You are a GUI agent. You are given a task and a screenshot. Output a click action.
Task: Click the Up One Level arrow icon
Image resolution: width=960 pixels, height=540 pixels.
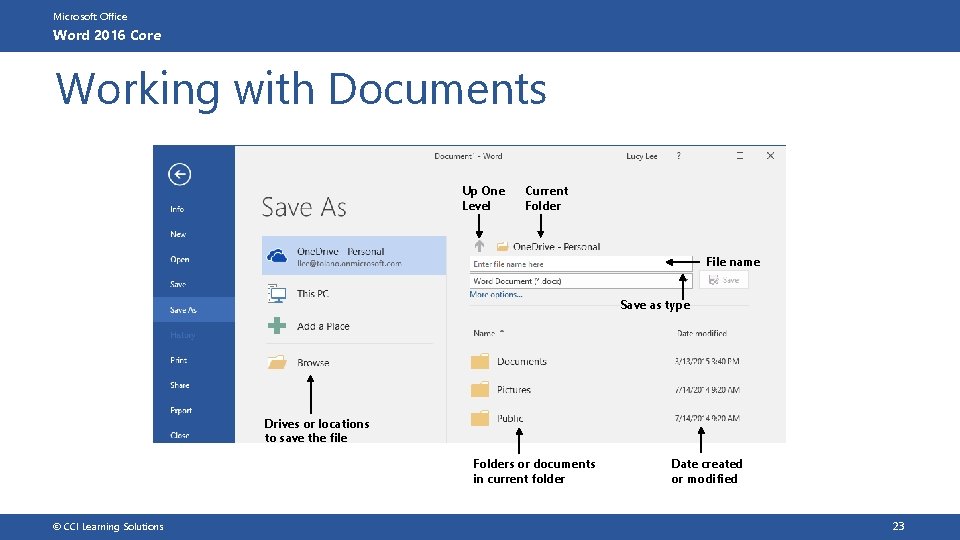479,246
